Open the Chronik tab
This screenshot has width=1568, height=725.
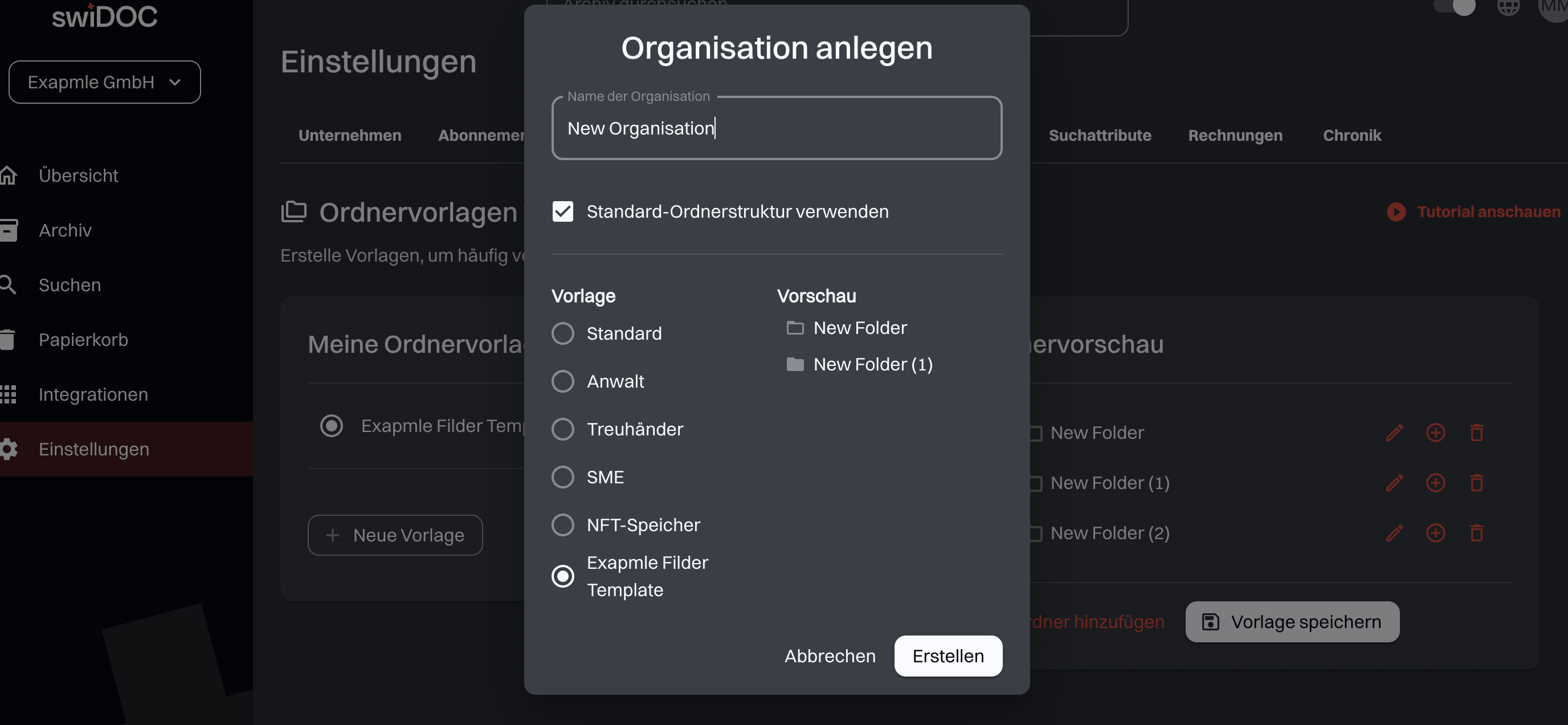point(1351,135)
